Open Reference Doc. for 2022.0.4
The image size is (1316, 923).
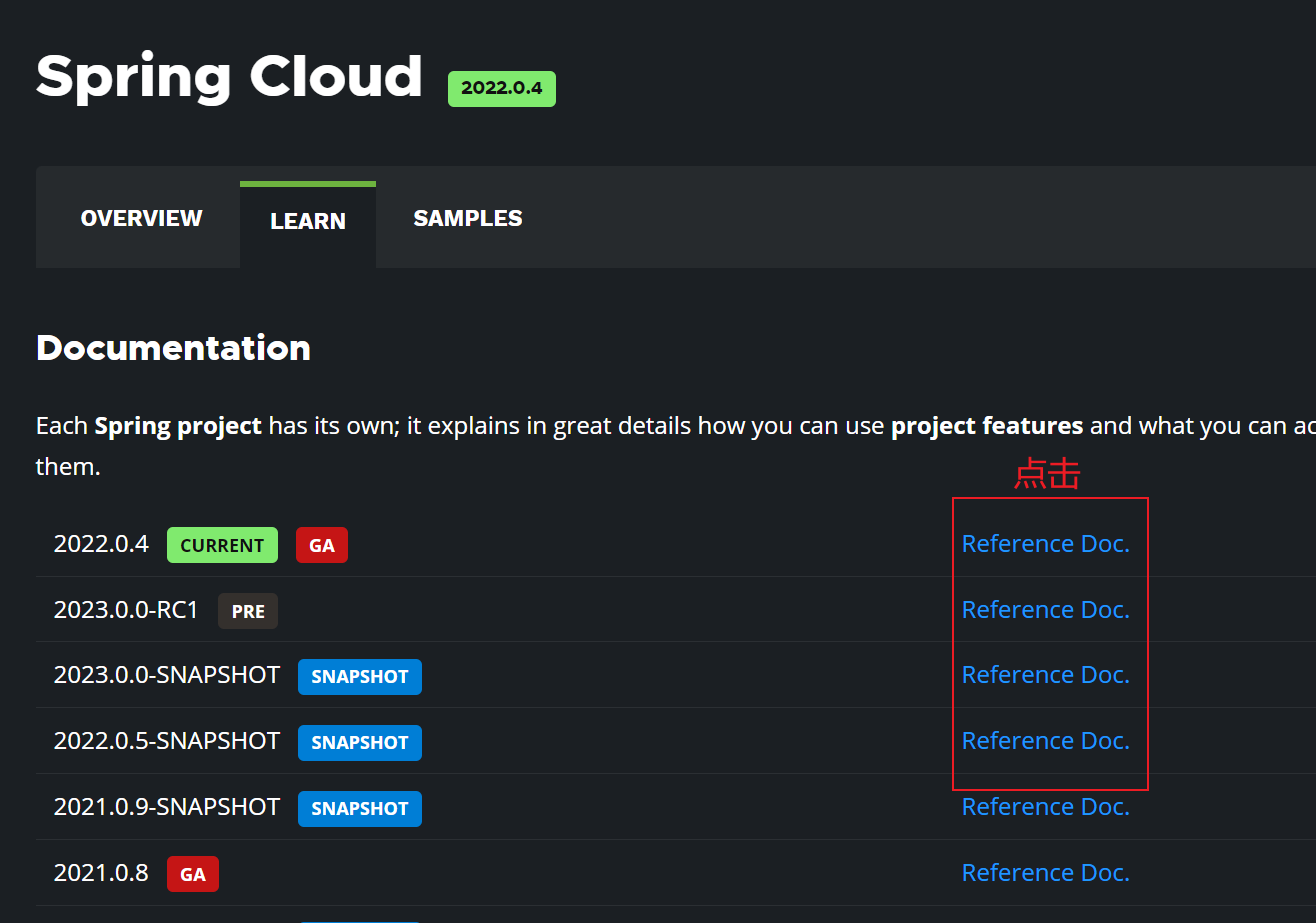(1045, 544)
